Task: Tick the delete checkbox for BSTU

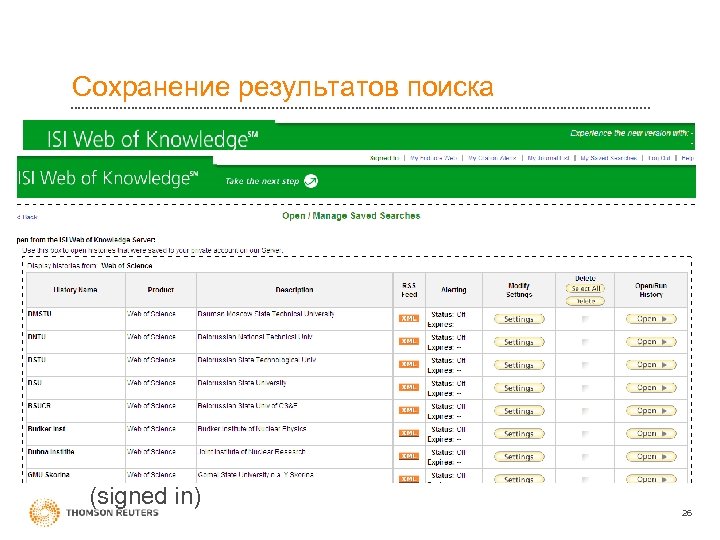Action: coord(585,365)
